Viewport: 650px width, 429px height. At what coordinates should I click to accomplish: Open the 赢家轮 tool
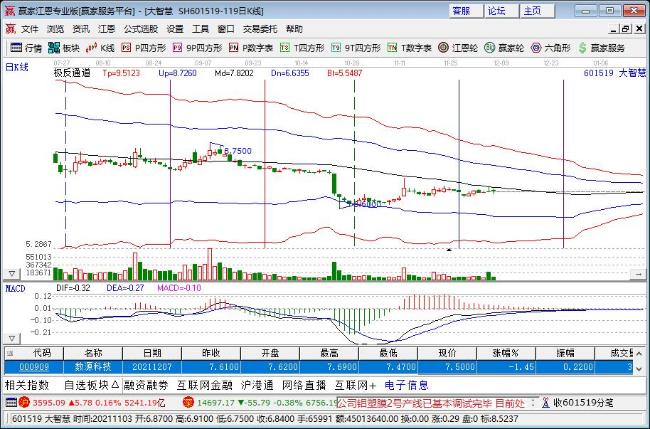pyautogui.click(x=504, y=48)
